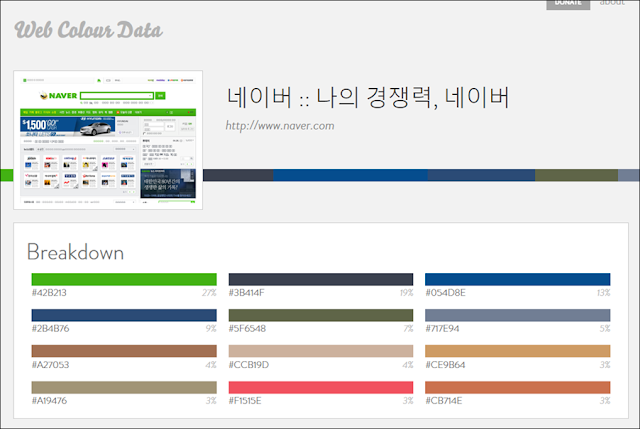Click the #A27053 hex code text
The width and height of the screenshot is (640, 429).
tap(51, 365)
